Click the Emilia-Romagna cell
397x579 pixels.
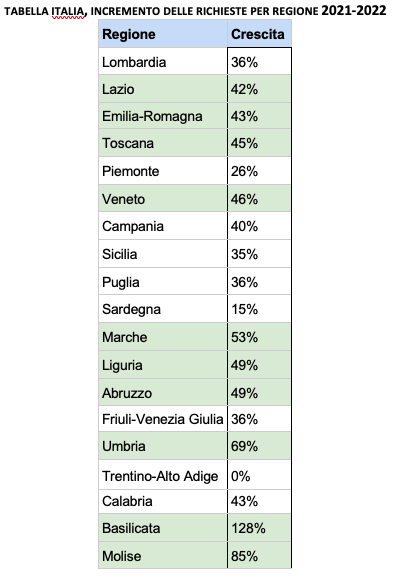coord(163,116)
